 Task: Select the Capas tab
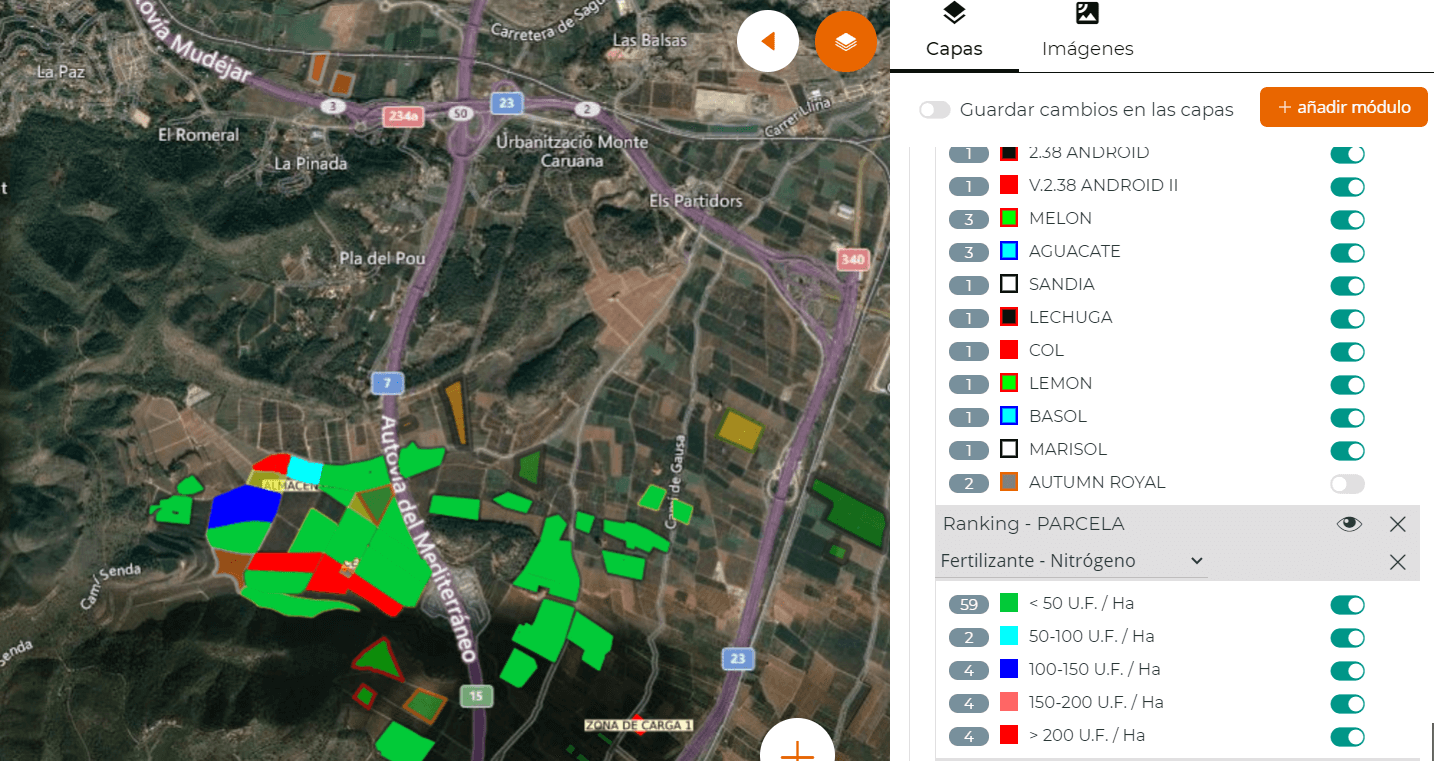coord(954,48)
